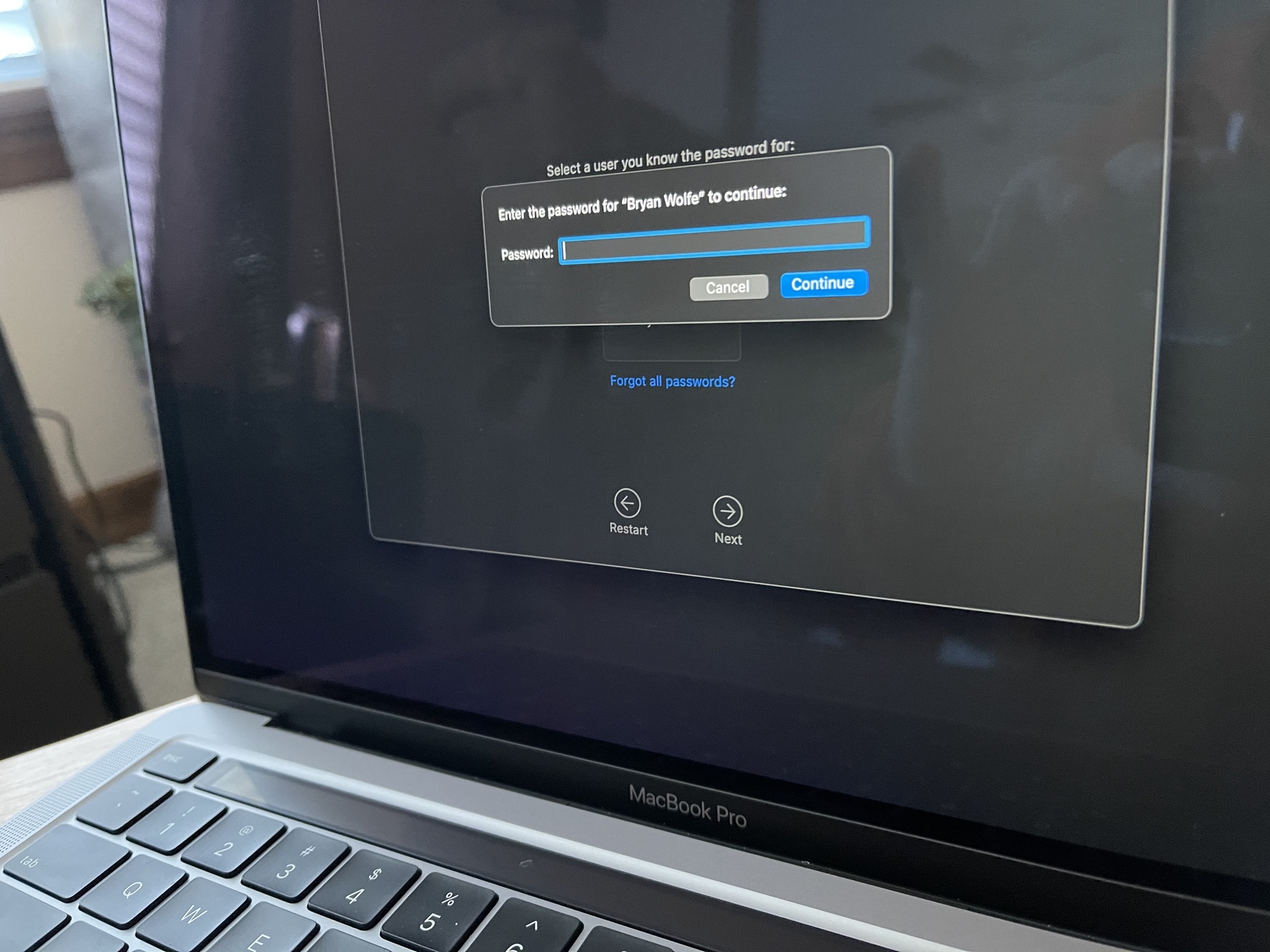Click 'Forgot all passwords?' link
The width and height of the screenshot is (1270, 952).
672,381
